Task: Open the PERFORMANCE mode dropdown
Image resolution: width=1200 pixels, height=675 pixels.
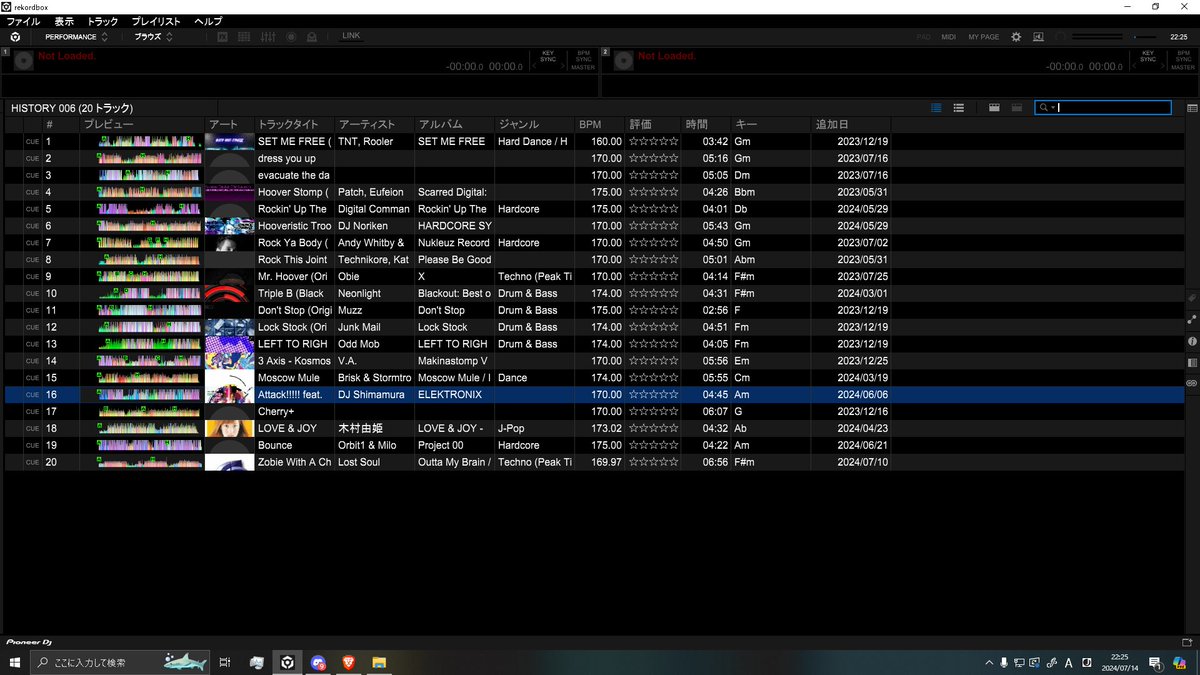Action: [x=76, y=37]
